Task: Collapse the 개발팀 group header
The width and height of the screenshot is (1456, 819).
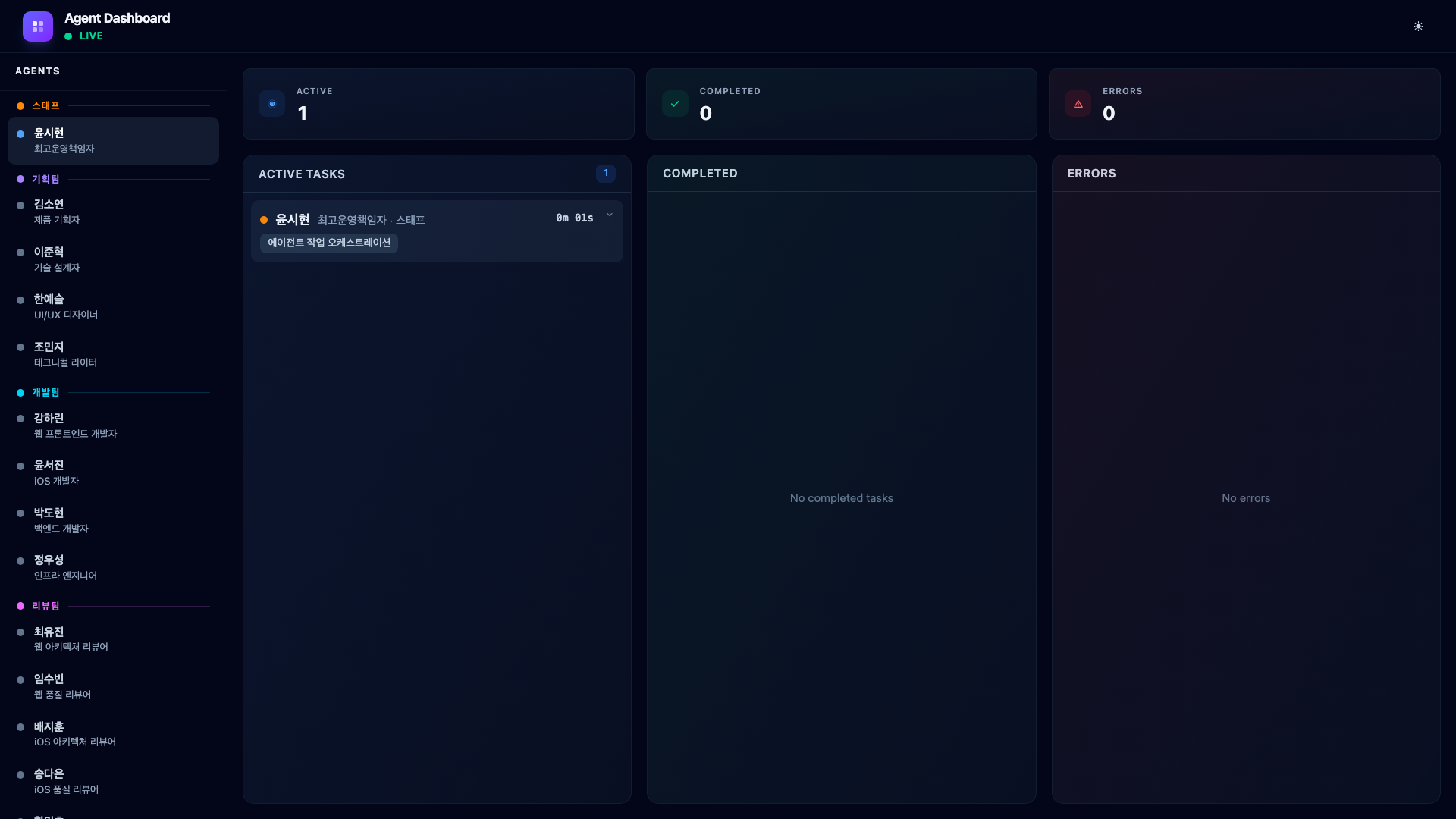Action: pos(45,392)
